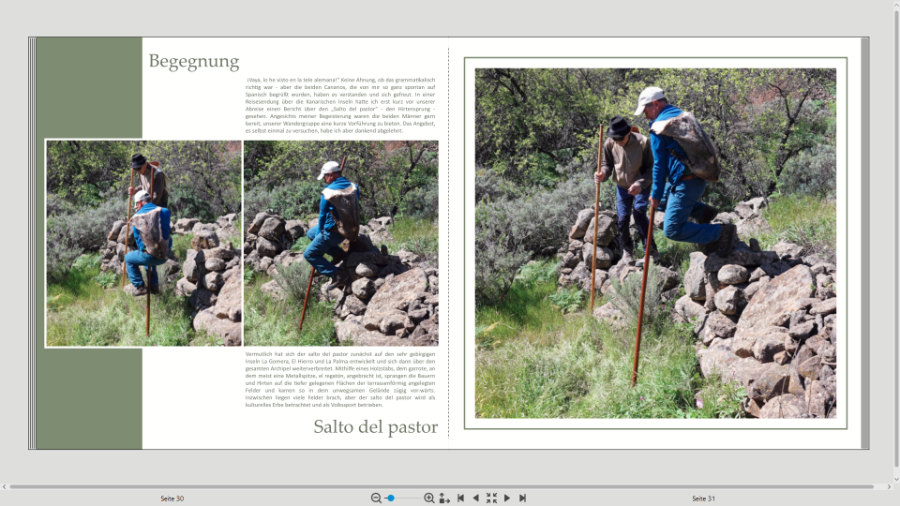Select the 'Begegnung' heading text

194,61
